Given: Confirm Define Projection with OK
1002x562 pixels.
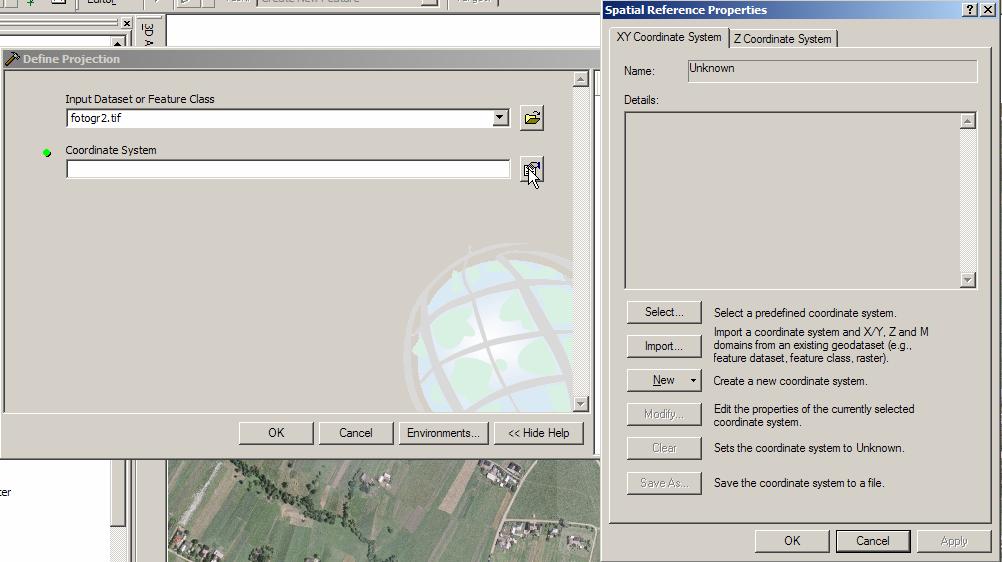Looking at the screenshot, I should (x=276, y=433).
